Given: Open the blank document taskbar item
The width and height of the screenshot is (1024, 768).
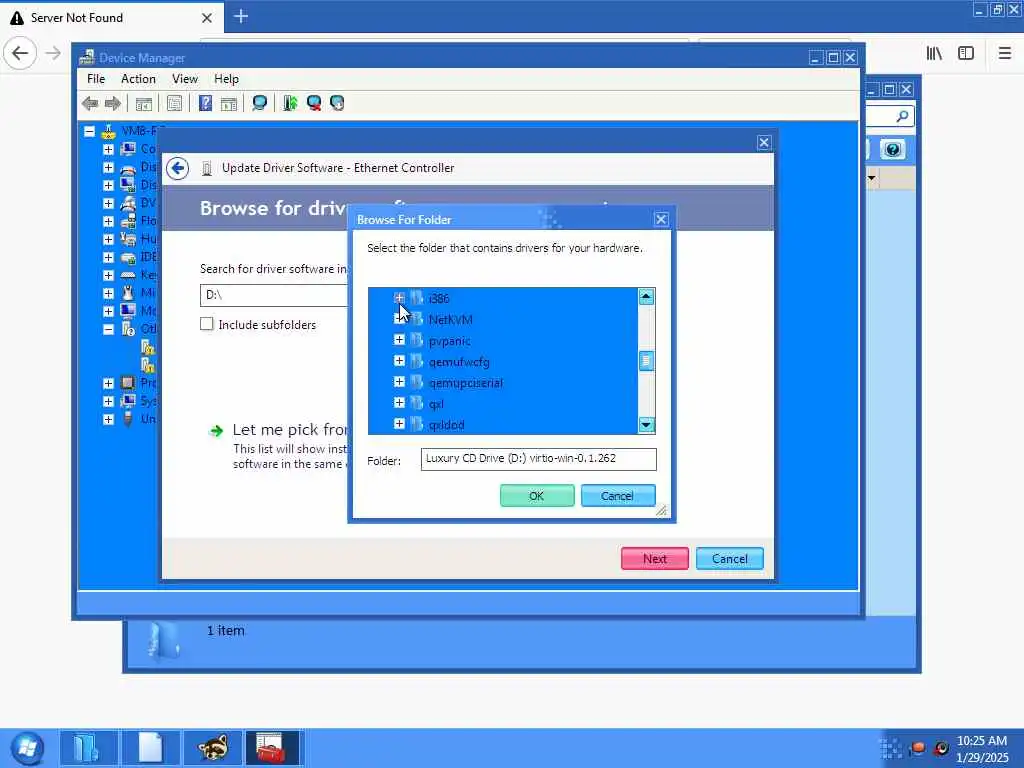Looking at the screenshot, I should pos(151,747).
